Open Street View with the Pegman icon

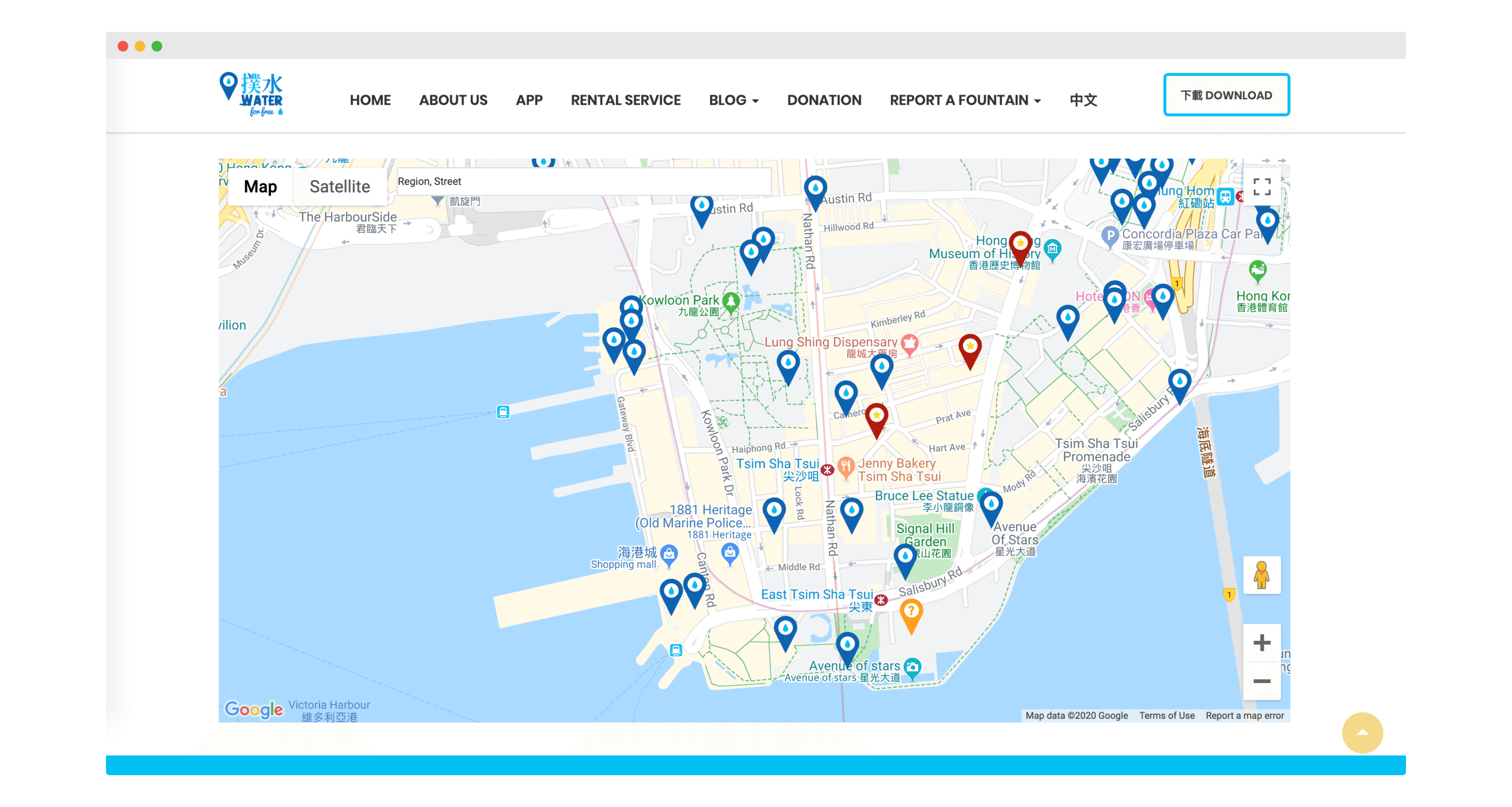1261,575
